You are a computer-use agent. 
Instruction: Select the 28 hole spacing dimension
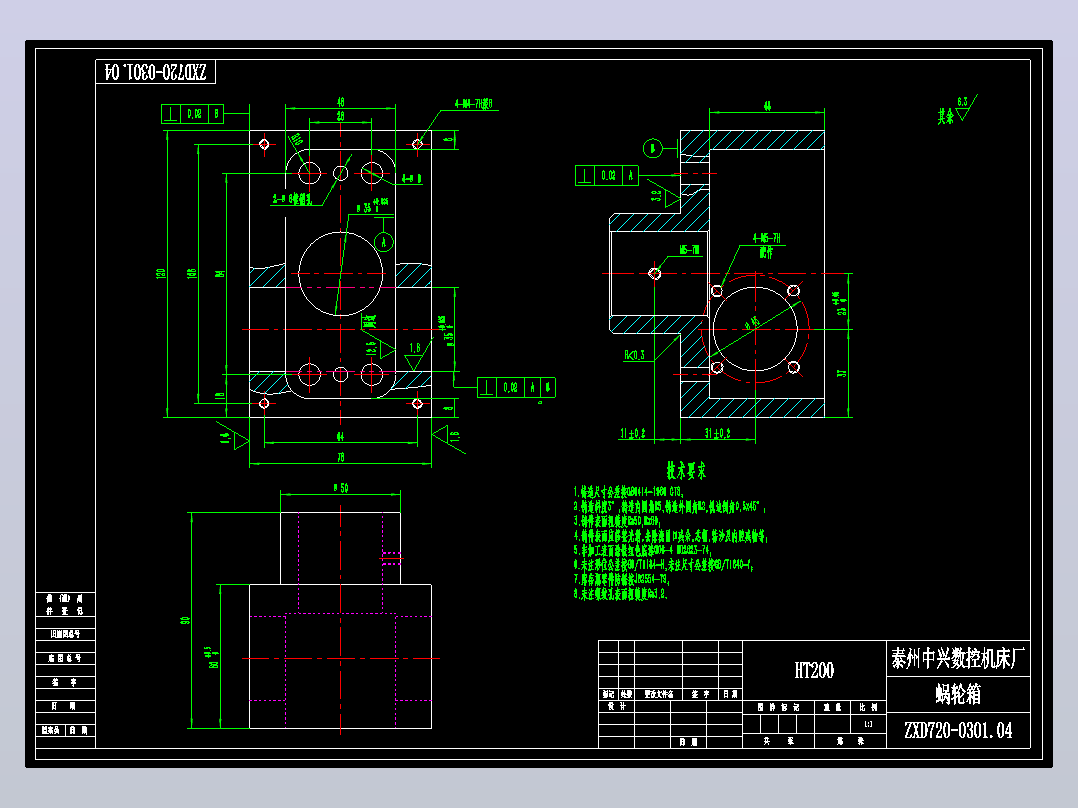(x=340, y=117)
